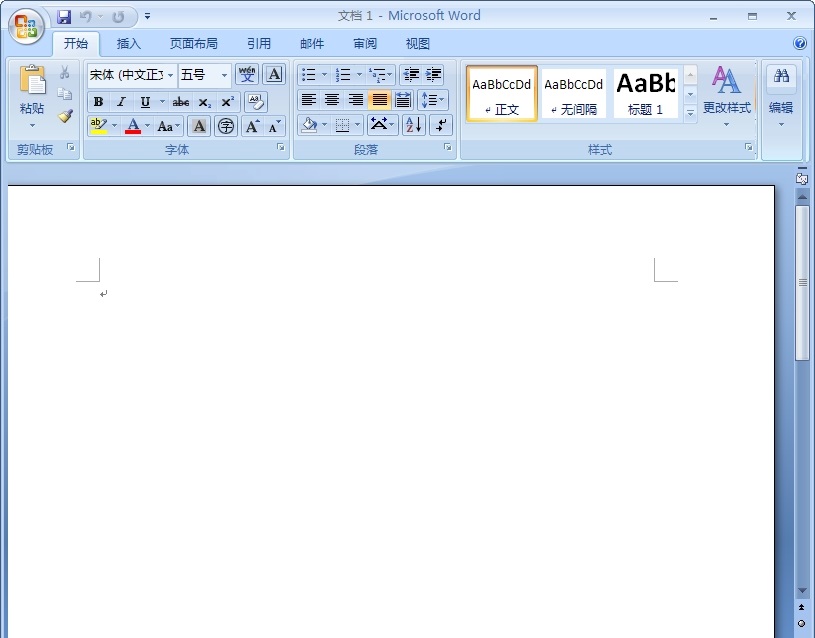Open the Styles pane launcher
The width and height of the screenshot is (815, 638).
coord(748,148)
